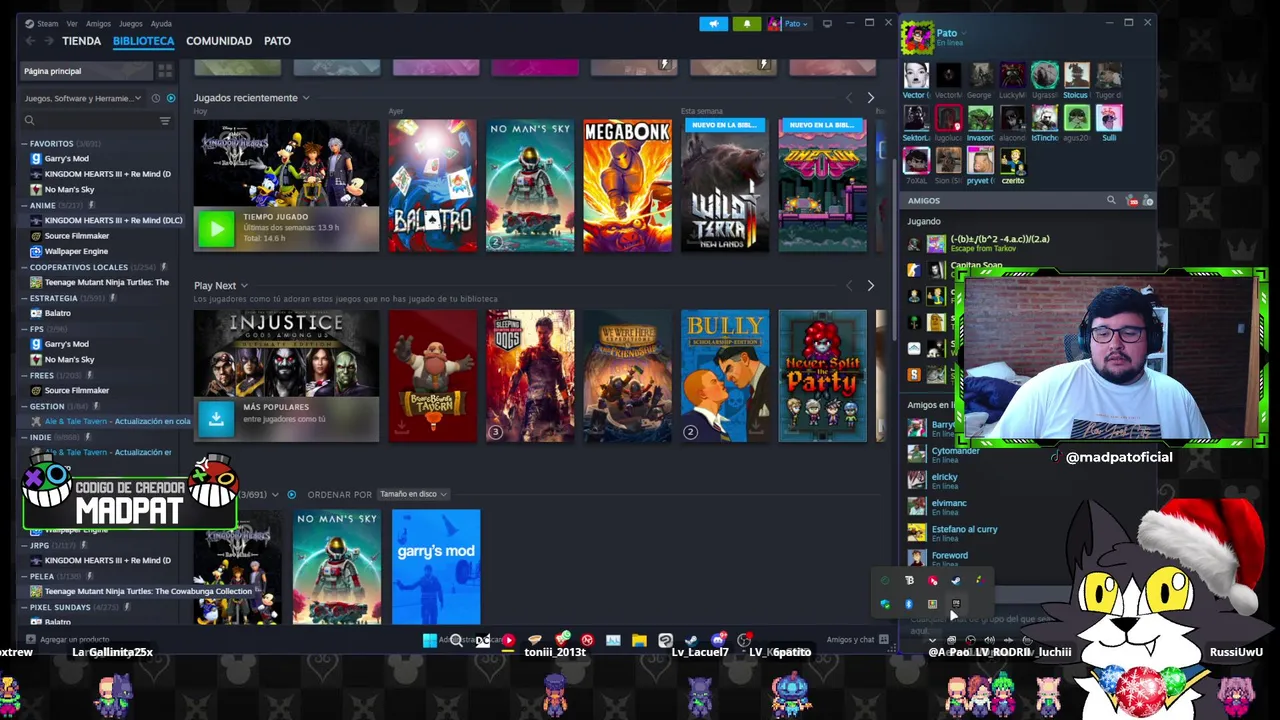Open the Sleeping Dogs cover
This screenshot has width=1280, height=720.
click(530, 376)
